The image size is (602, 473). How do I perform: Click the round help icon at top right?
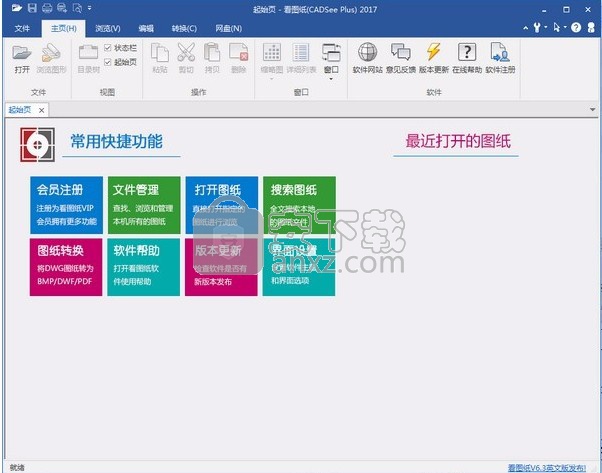point(576,28)
